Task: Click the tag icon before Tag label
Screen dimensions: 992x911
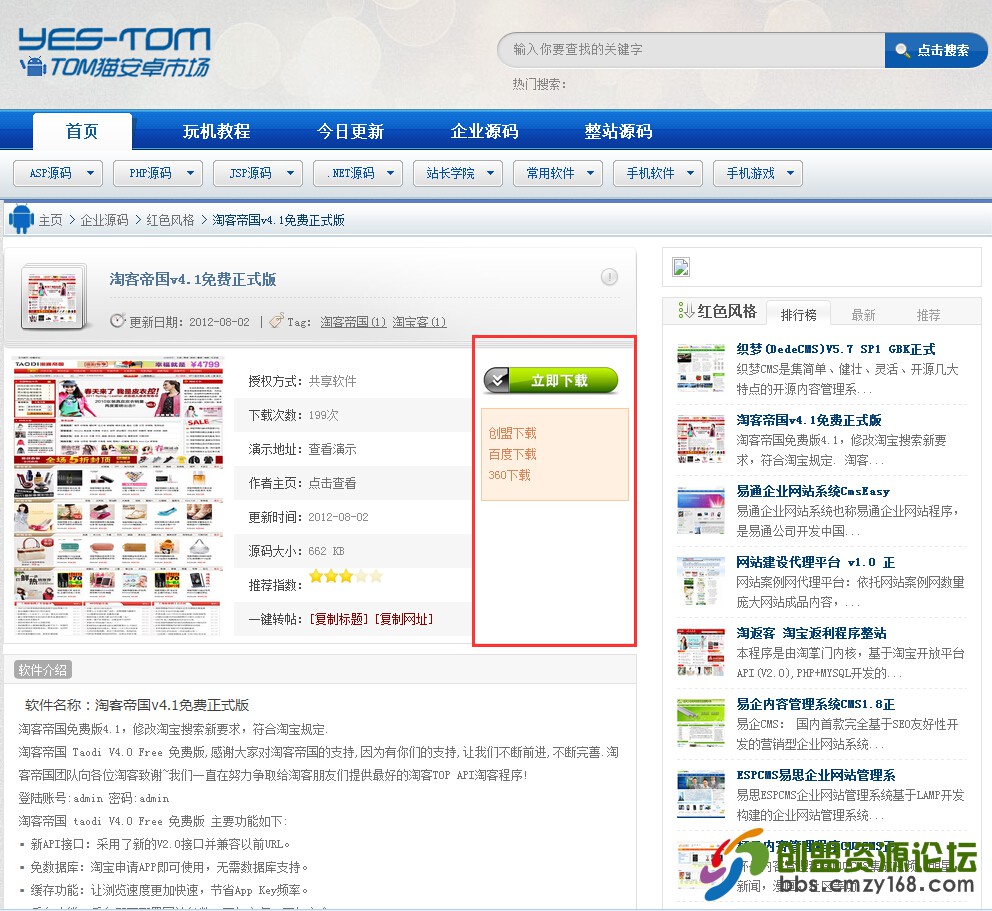Action: click(x=276, y=321)
